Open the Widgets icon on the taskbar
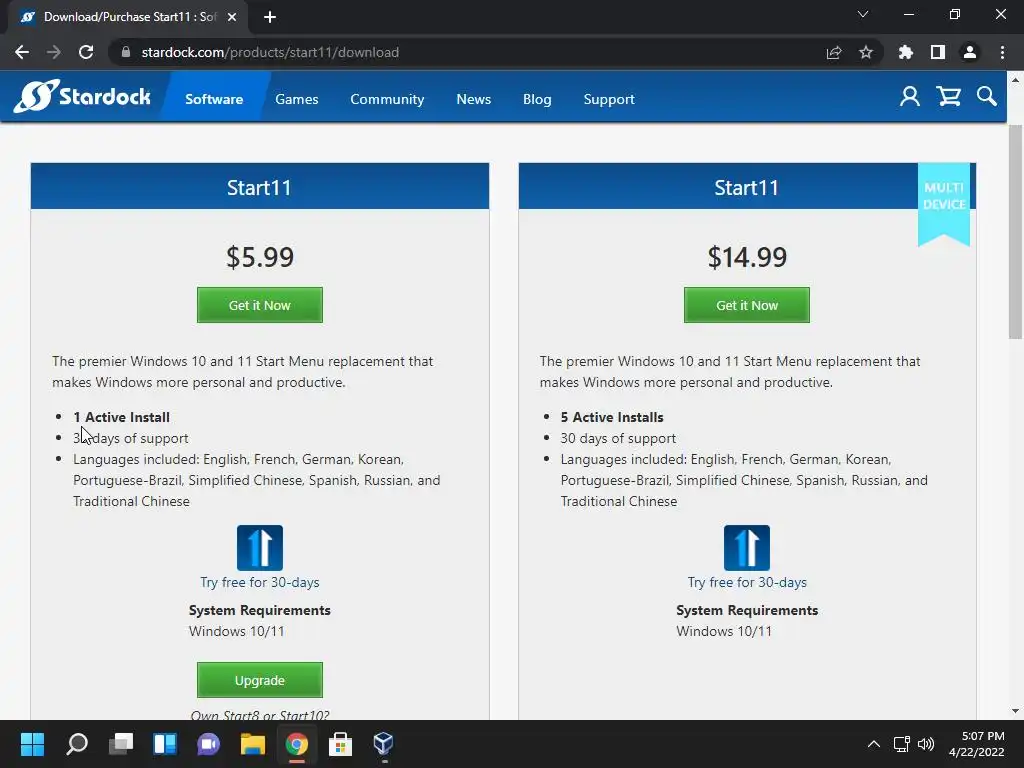Viewport: 1024px width, 768px height. tap(165, 743)
